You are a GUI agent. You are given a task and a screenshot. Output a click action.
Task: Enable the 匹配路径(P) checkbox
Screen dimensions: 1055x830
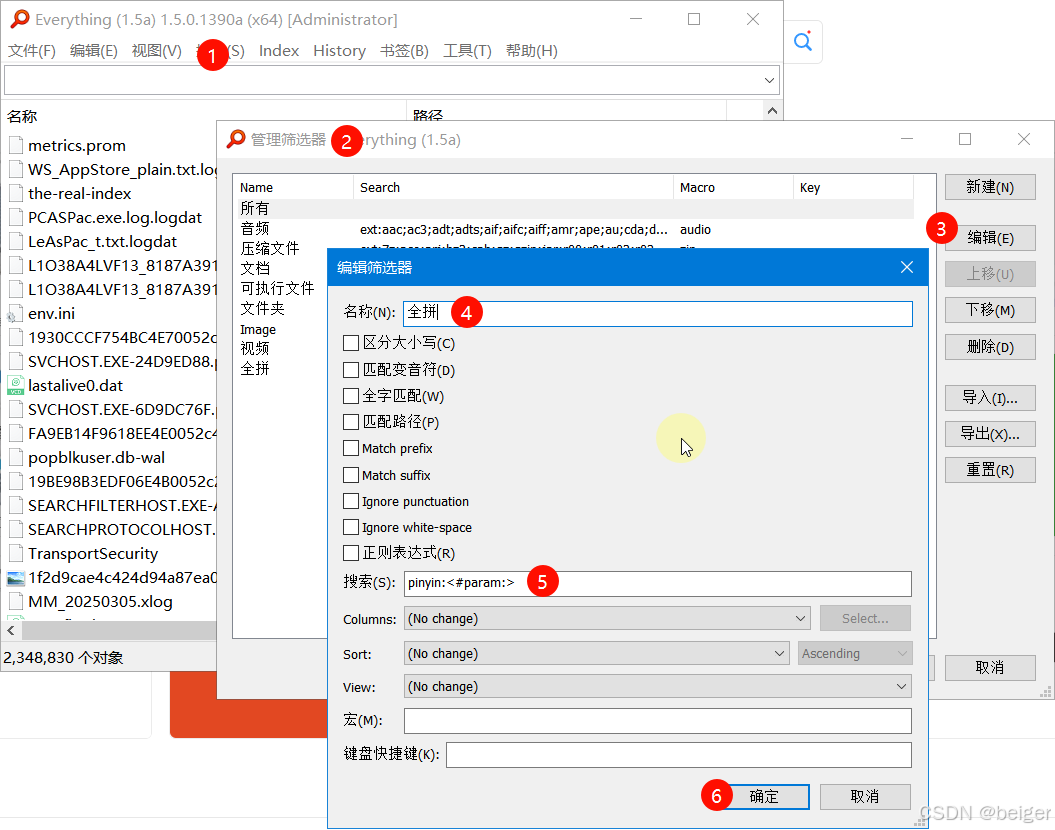[351, 422]
